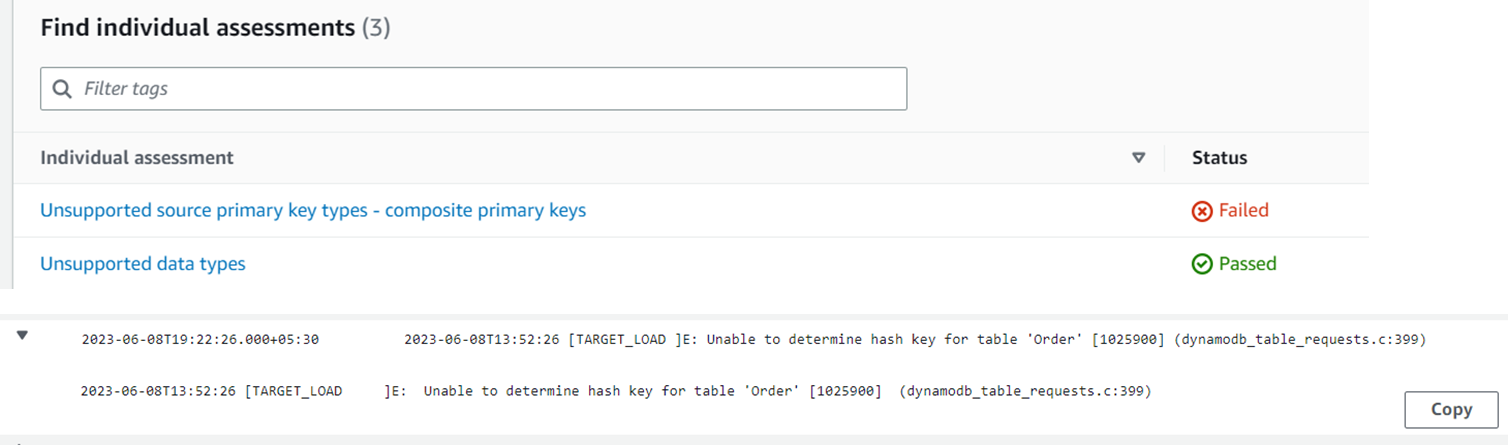Click the red Failed status icon
1508x445 pixels.
coord(1202,211)
